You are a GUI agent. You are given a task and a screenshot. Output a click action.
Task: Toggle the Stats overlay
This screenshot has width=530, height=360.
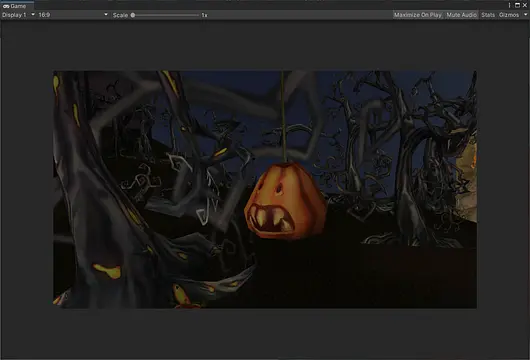pos(488,15)
